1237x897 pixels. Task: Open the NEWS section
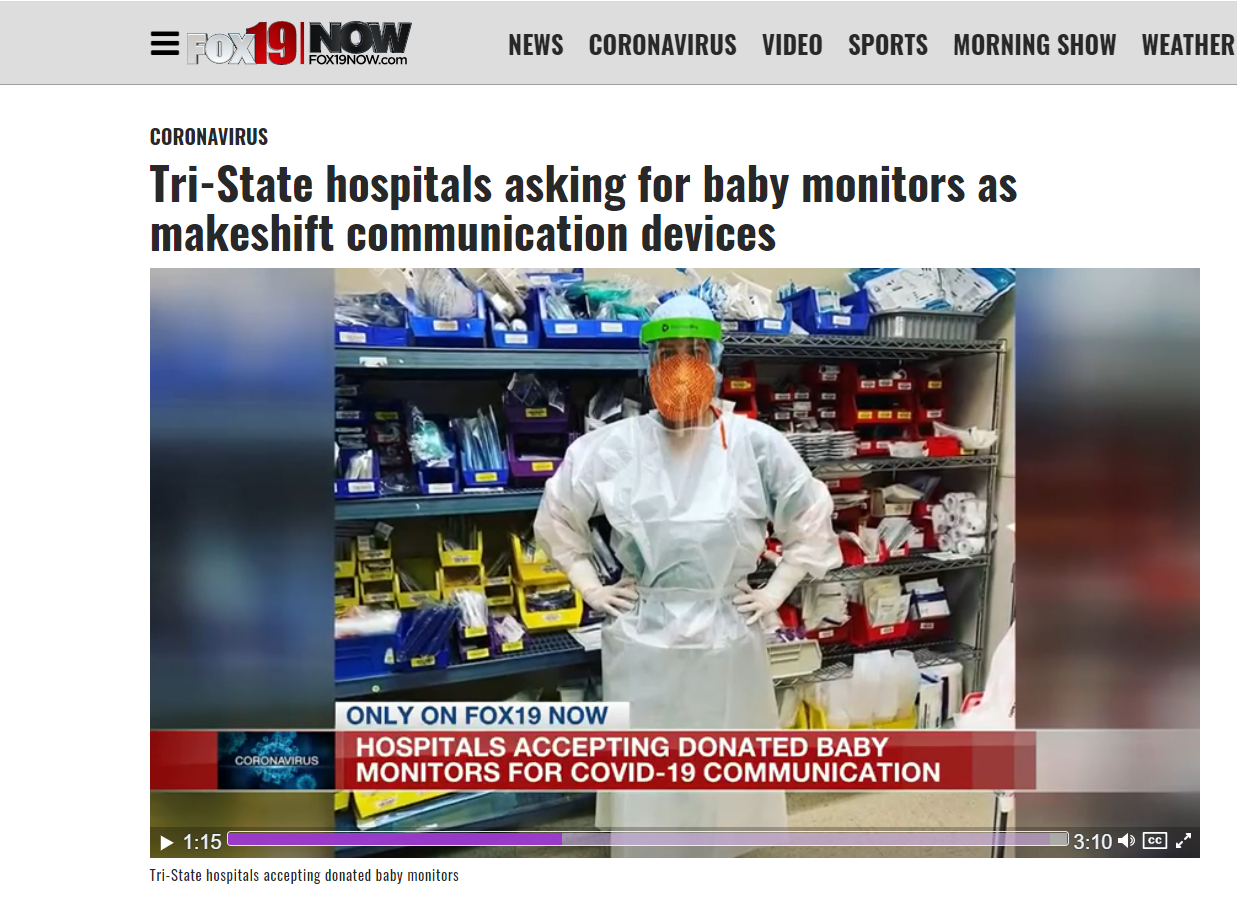point(536,45)
